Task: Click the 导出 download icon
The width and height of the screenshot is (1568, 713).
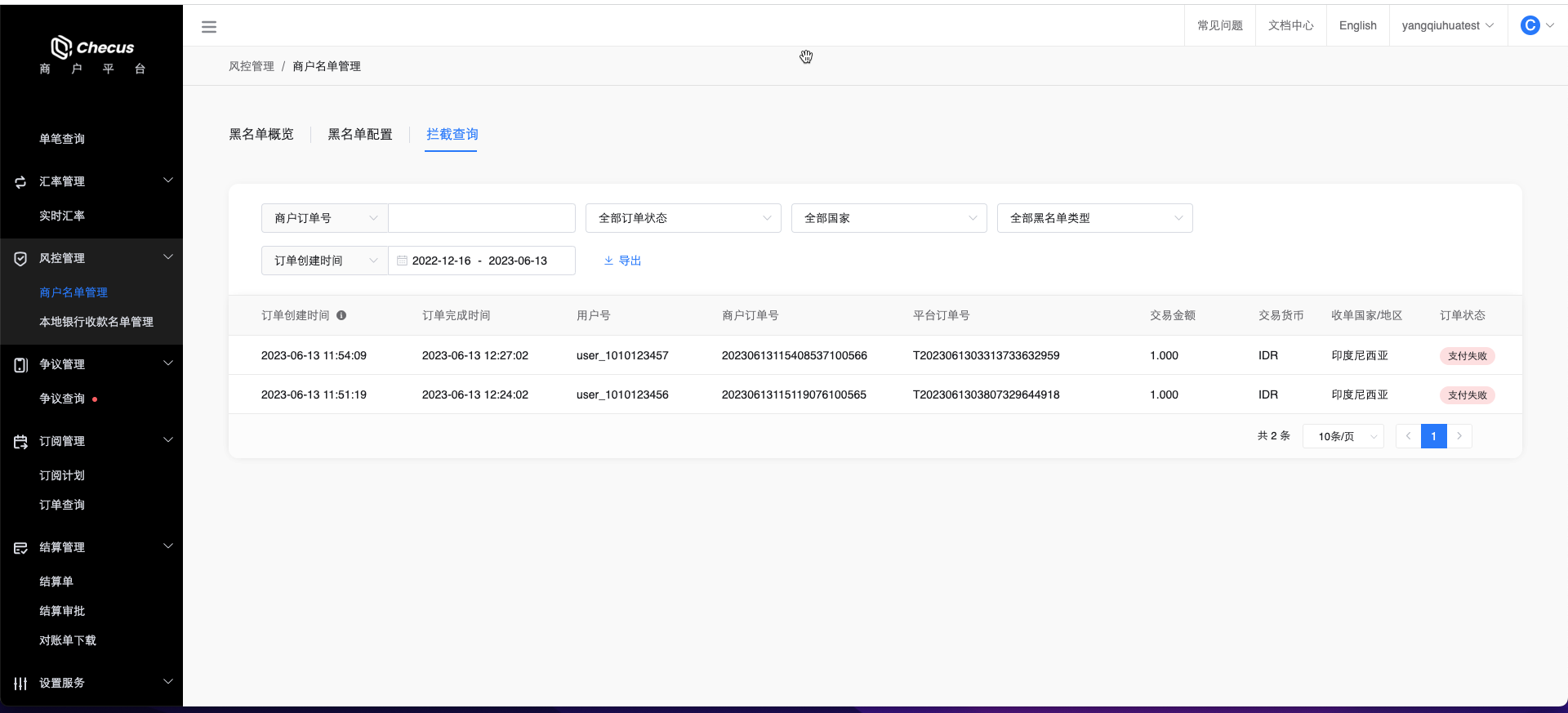Action: click(x=608, y=261)
